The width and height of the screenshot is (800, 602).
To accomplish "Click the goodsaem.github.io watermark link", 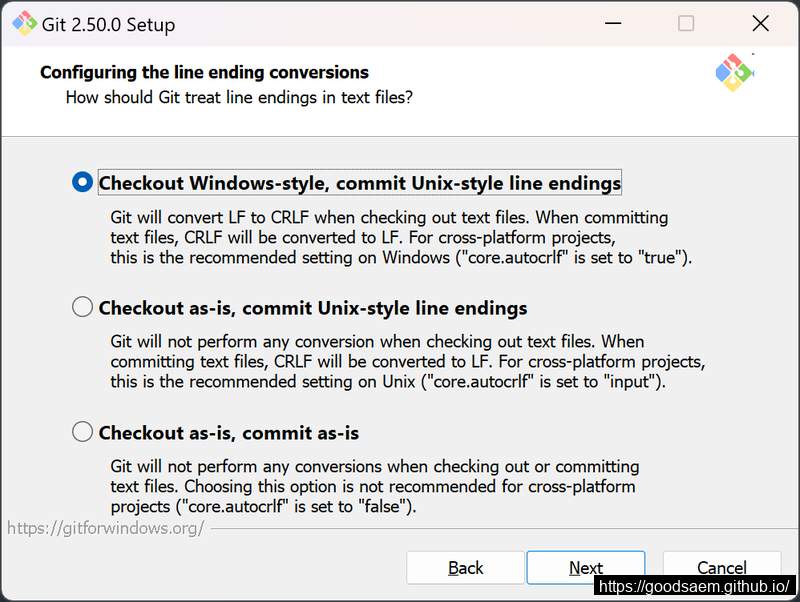I will pos(694,586).
